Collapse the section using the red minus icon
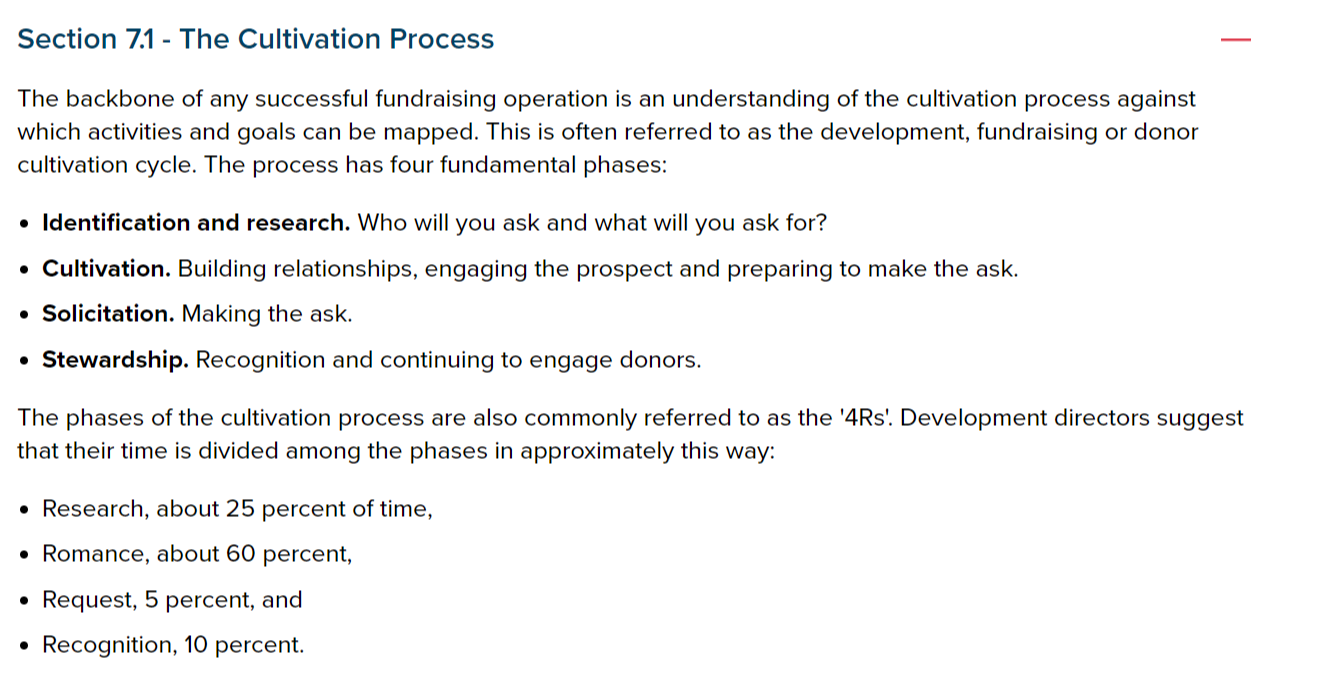The image size is (1335, 679). click(x=1236, y=39)
